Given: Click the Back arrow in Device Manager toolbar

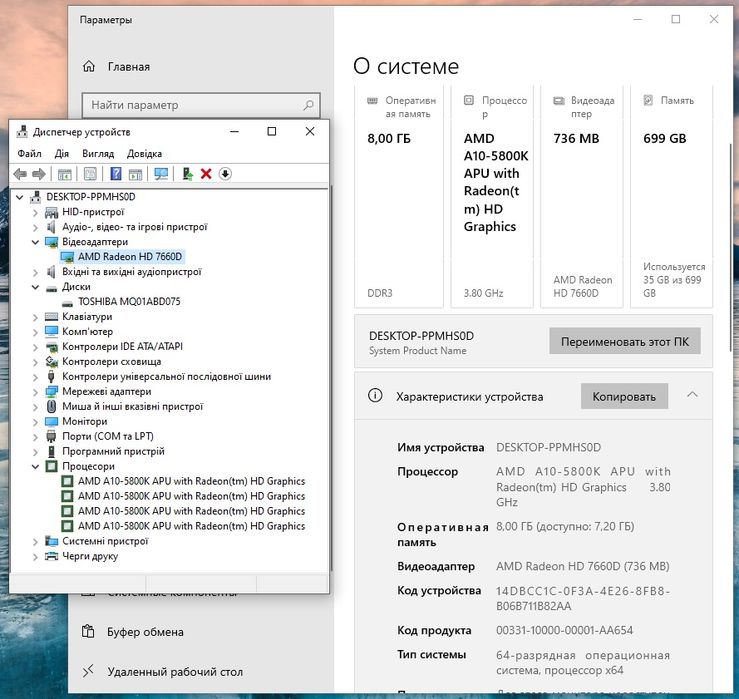Looking at the screenshot, I should [20, 174].
